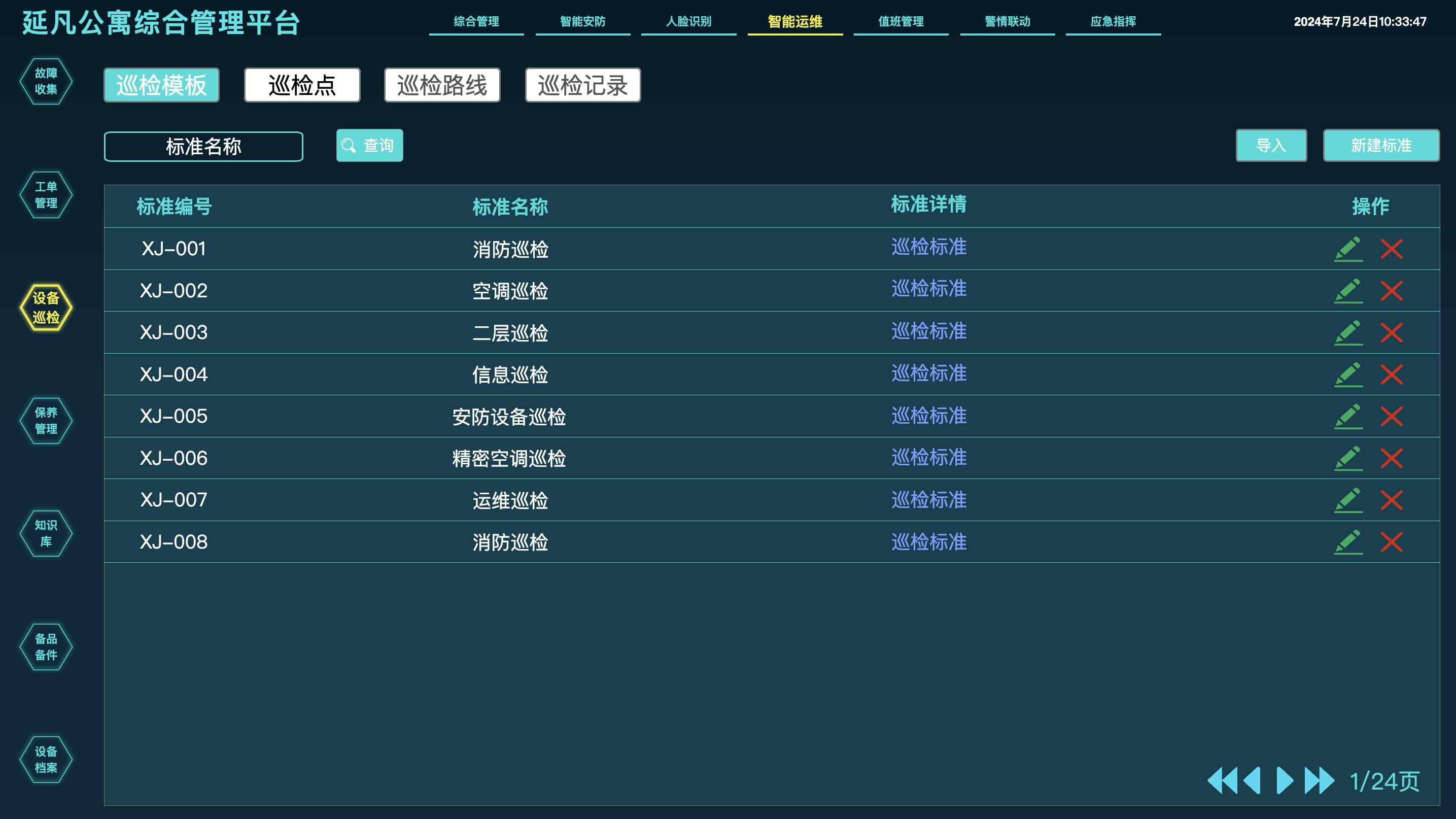Open 巡检标准 details for XJ-004
The width and height of the screenshot is (1456, 819).
(929, 373)
